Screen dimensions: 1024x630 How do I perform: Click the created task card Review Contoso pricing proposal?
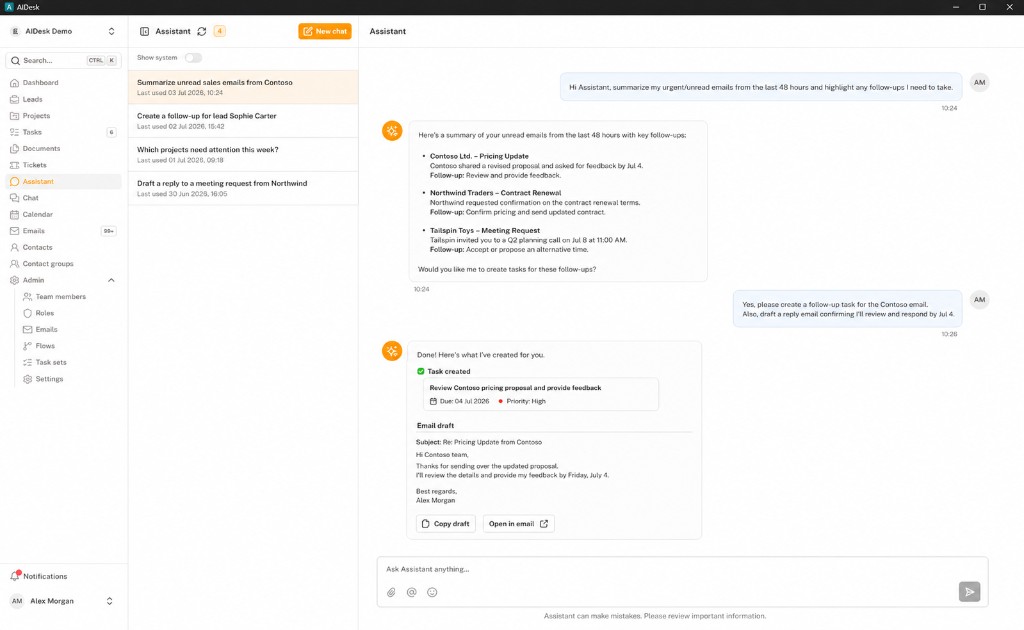[x=541, y=394]
